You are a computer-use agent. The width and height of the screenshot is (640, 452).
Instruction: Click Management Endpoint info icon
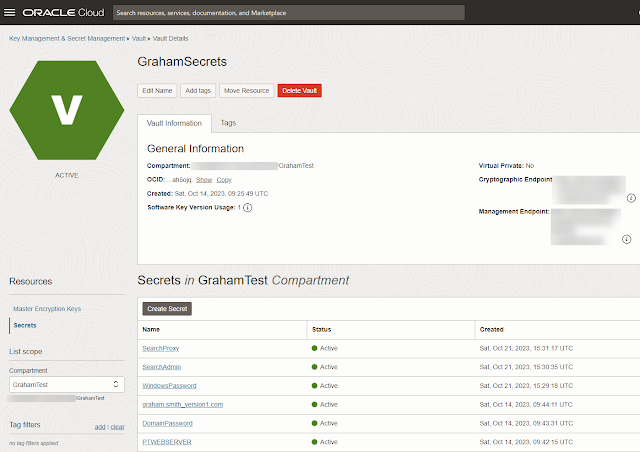click(627, 239)
